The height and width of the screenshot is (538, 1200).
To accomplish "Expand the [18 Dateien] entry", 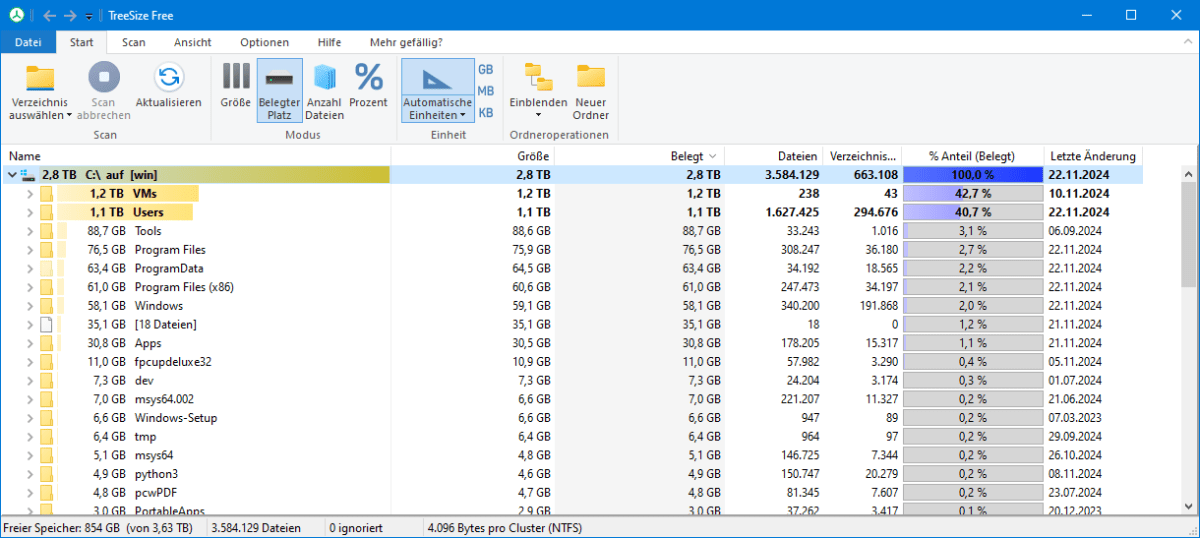I will 29,324.
